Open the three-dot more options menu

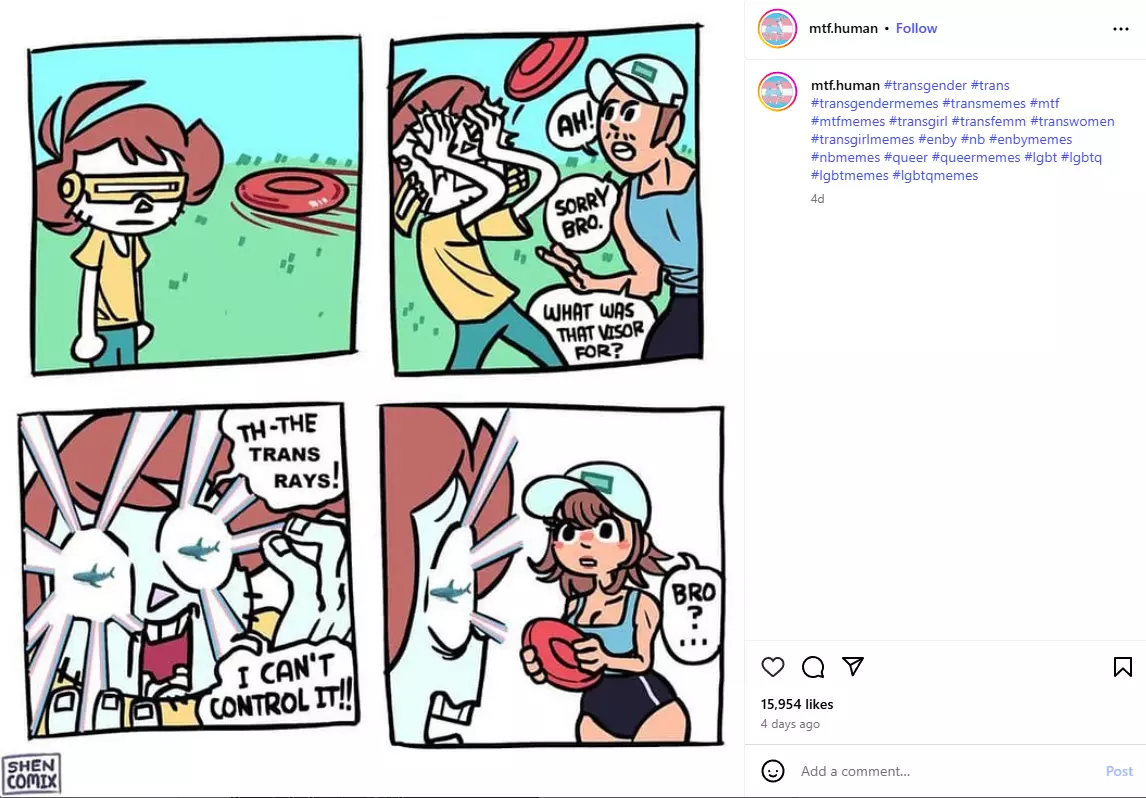tap(1120, 28)
